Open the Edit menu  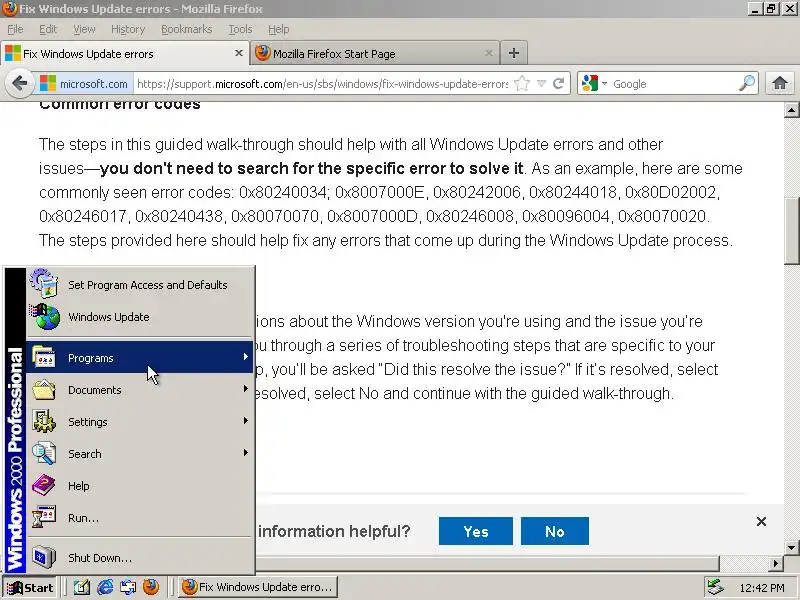coord(48,29)
